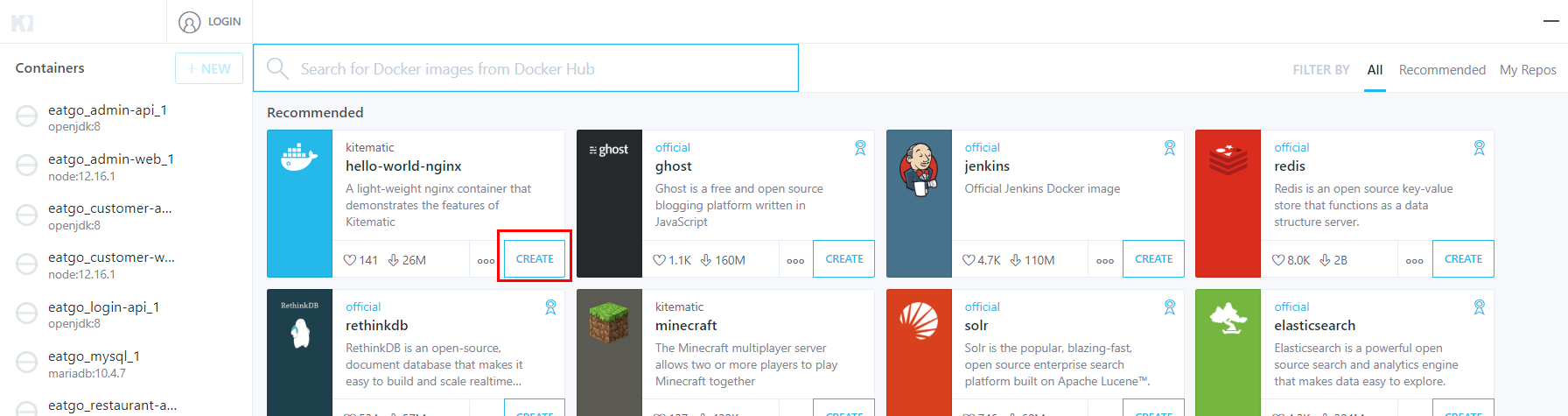Click CREATE on hello-world-nginx card

(x=535, y=259)
